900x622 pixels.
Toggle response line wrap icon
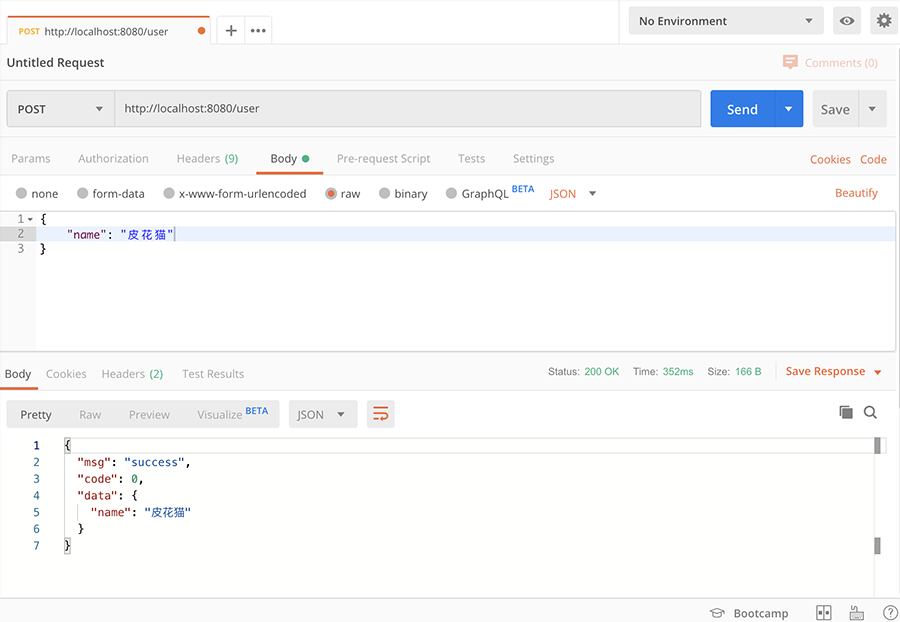[380, 414]
